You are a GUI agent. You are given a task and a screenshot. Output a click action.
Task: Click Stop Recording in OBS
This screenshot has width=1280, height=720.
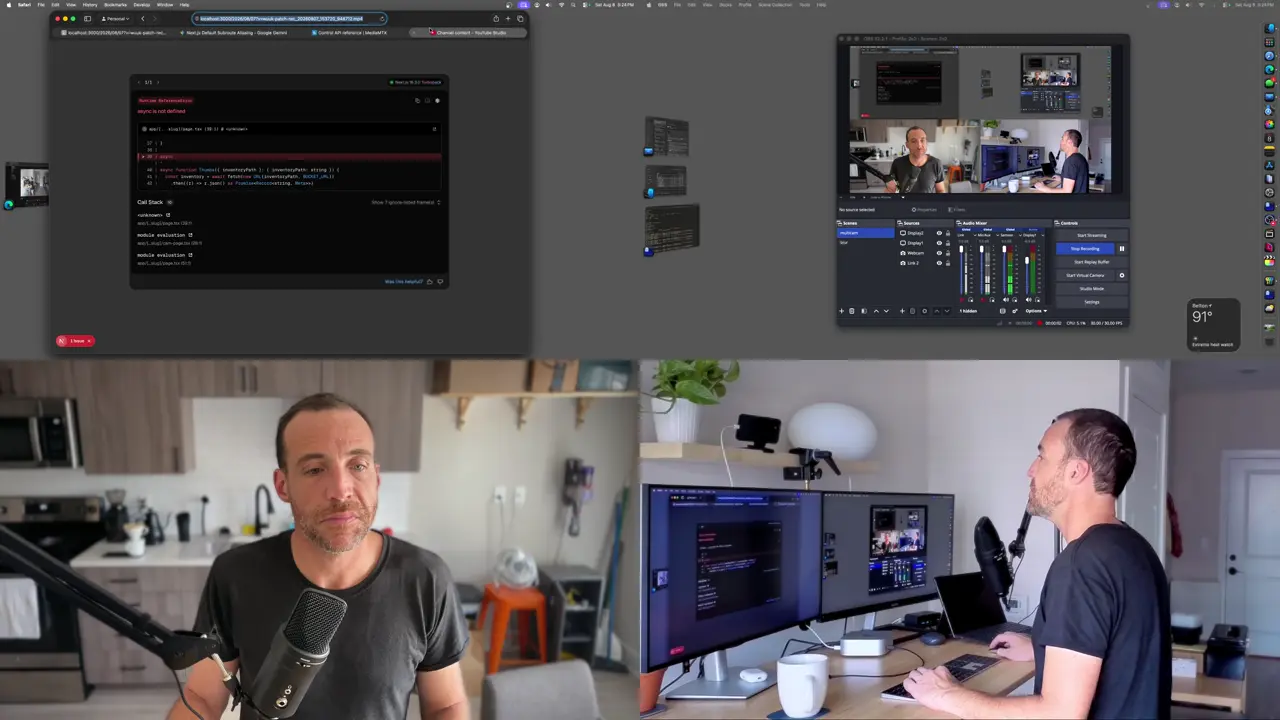1085,249
